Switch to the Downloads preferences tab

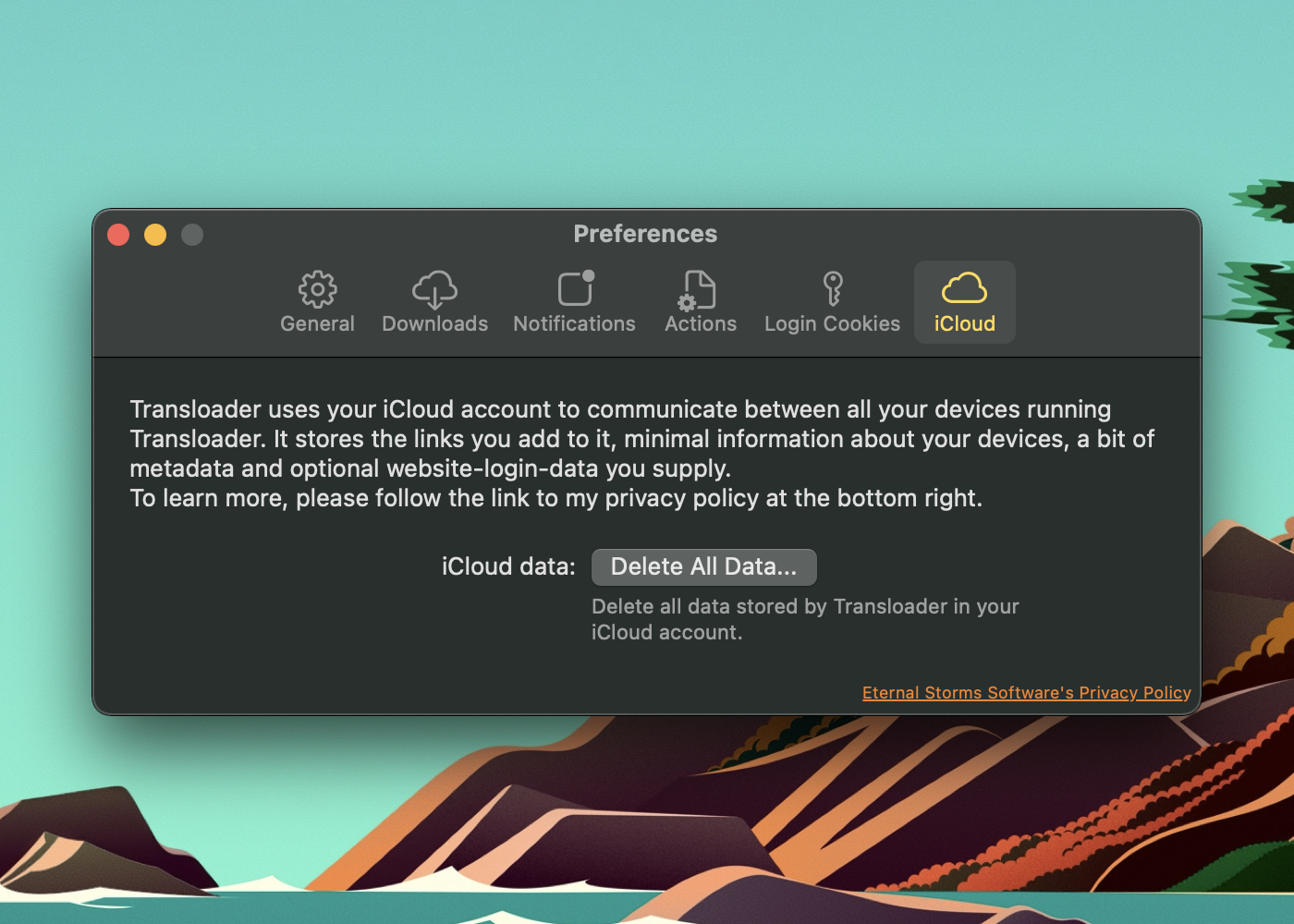pyautogui.click(x=434, y=302)
